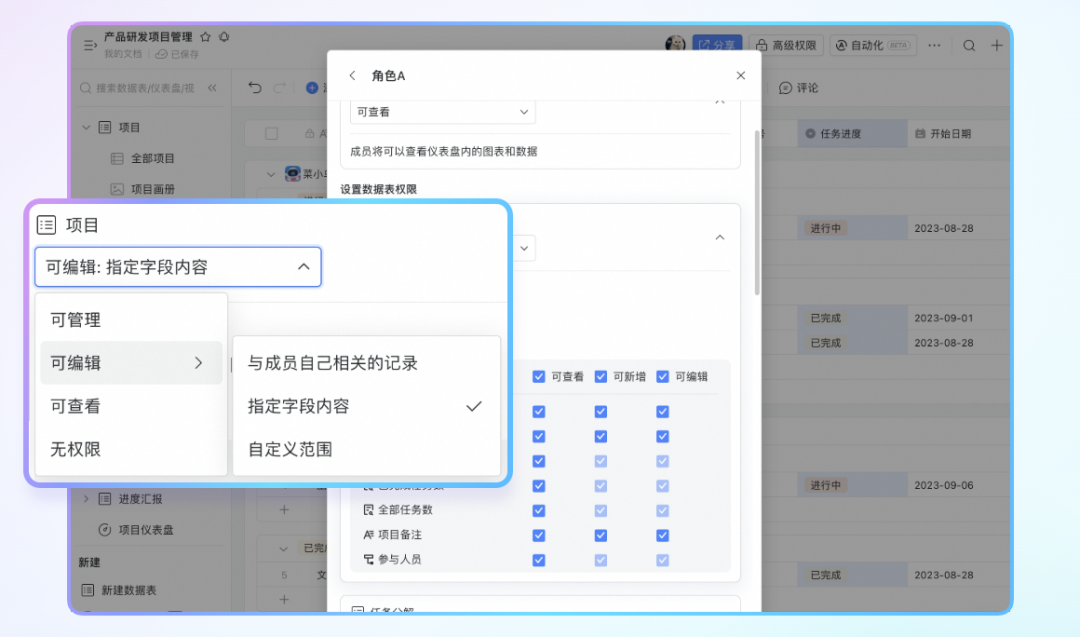Collapse the 项目 tree node in the sidebar

tap(87, 128)
